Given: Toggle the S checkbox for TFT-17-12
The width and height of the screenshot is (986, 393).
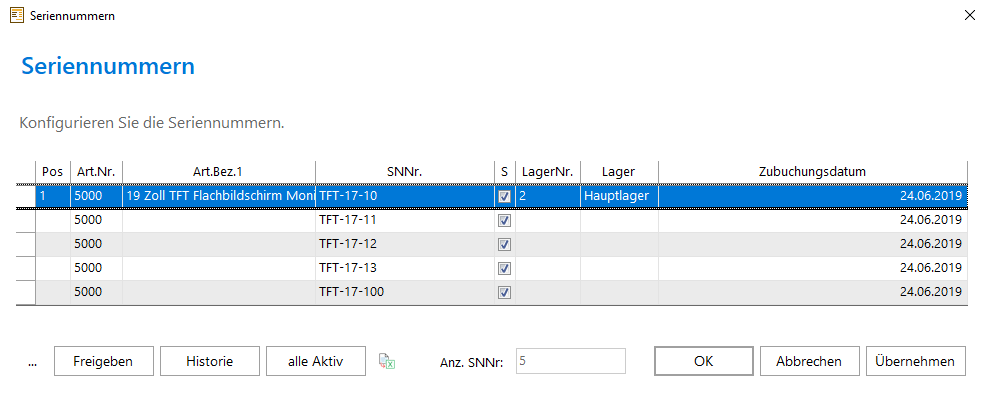Looking at the screenshot, I should (x=504, y=245).
